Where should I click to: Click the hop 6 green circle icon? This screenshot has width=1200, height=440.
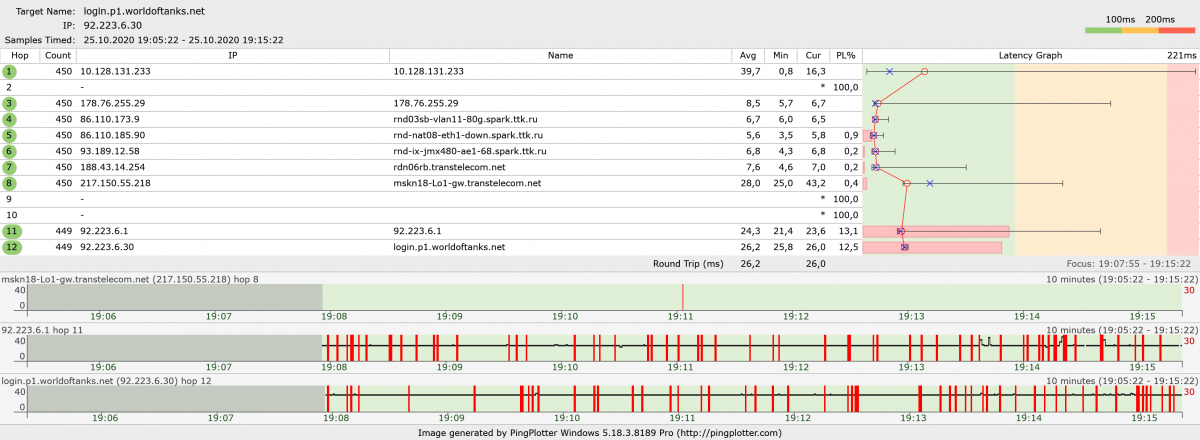(x=10, y=151)
